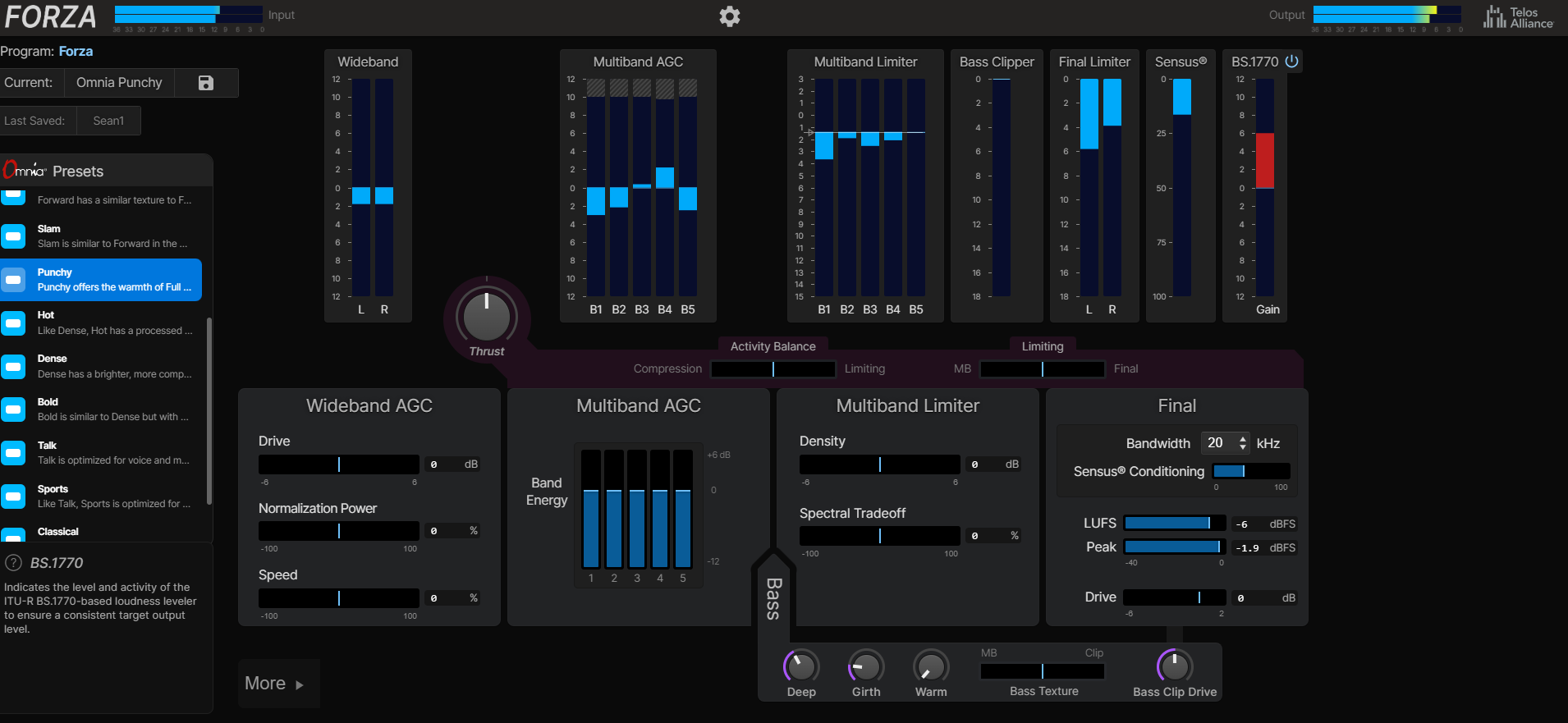
Task: Open settings with the gear icon
Action: [x=730, y=16]
